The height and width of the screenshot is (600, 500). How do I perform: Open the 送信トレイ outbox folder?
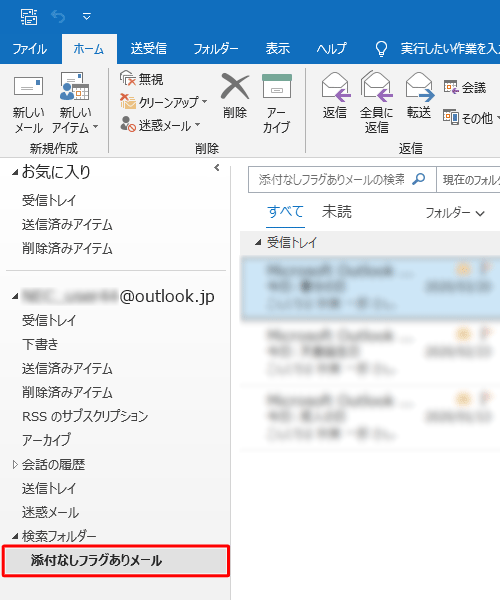point(49,488)
